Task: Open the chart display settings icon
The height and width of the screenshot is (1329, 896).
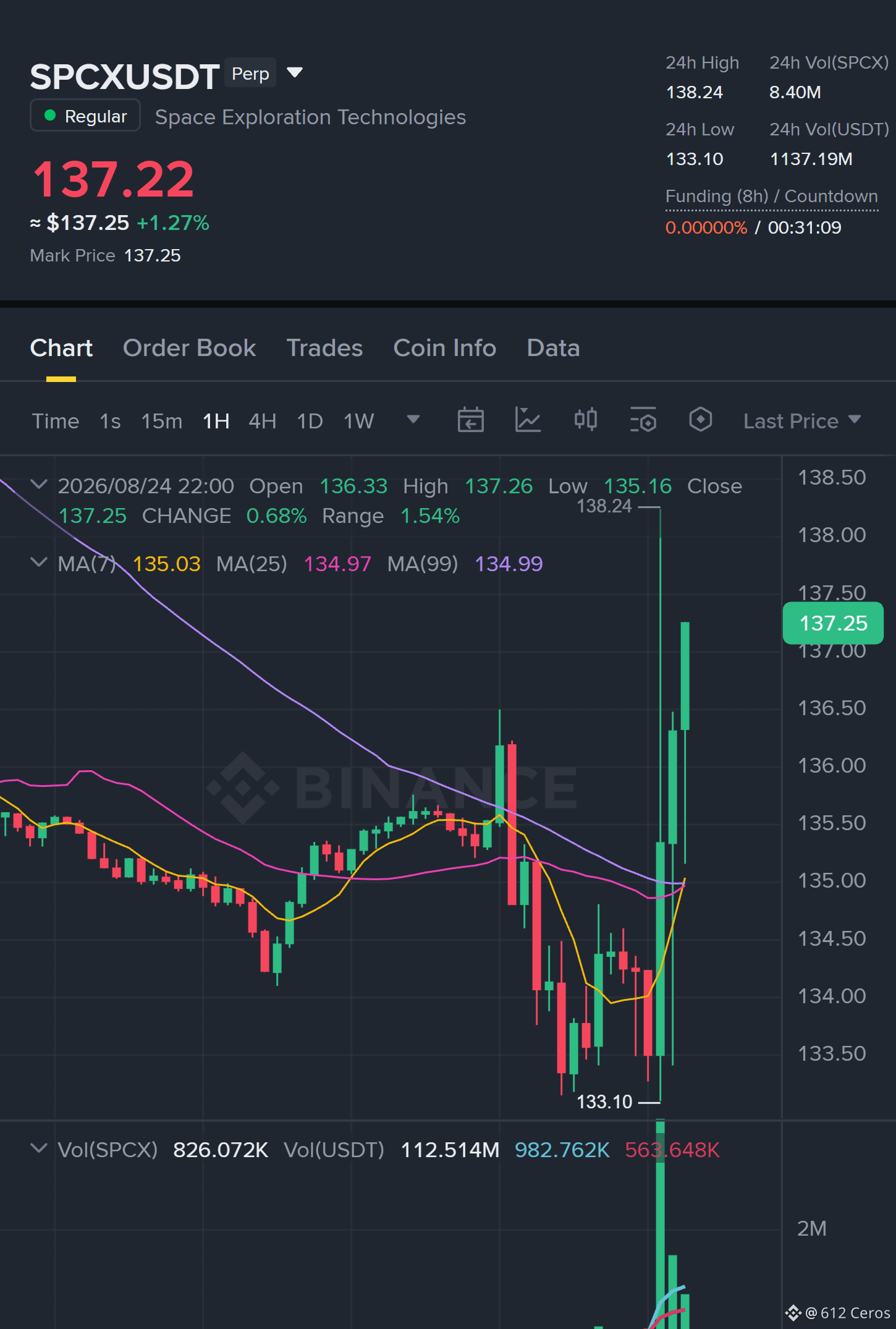Action: pyautogui.click(x=643, y=420)
